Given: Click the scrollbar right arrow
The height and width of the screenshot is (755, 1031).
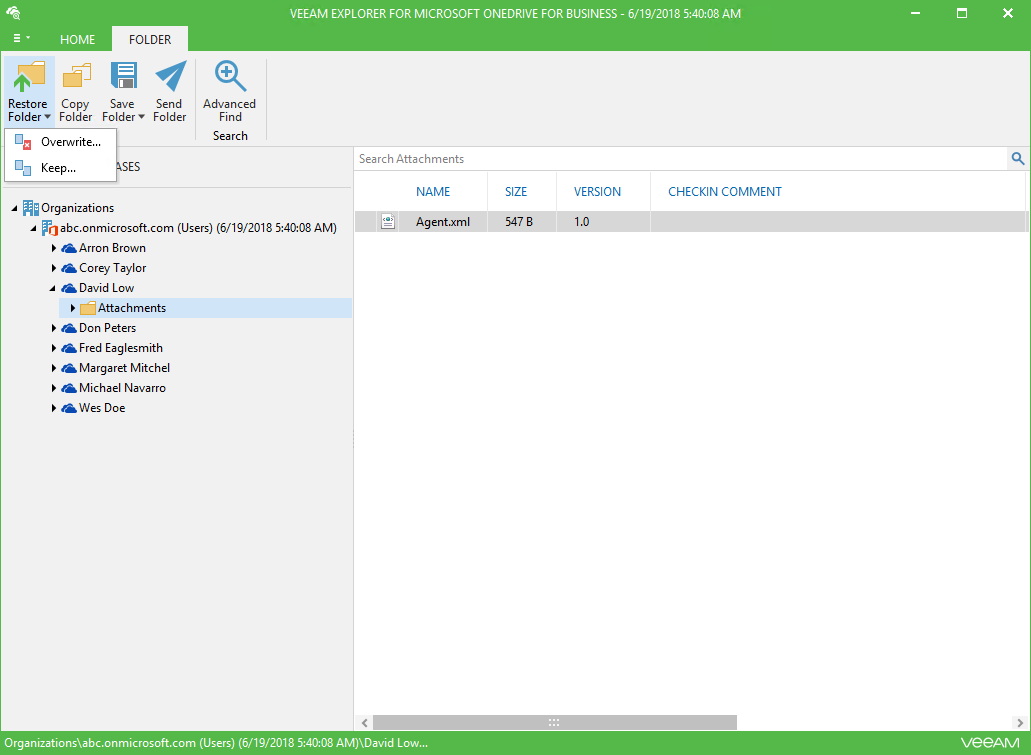Looking at the screenshot, I should click(x=1020, y=723).
